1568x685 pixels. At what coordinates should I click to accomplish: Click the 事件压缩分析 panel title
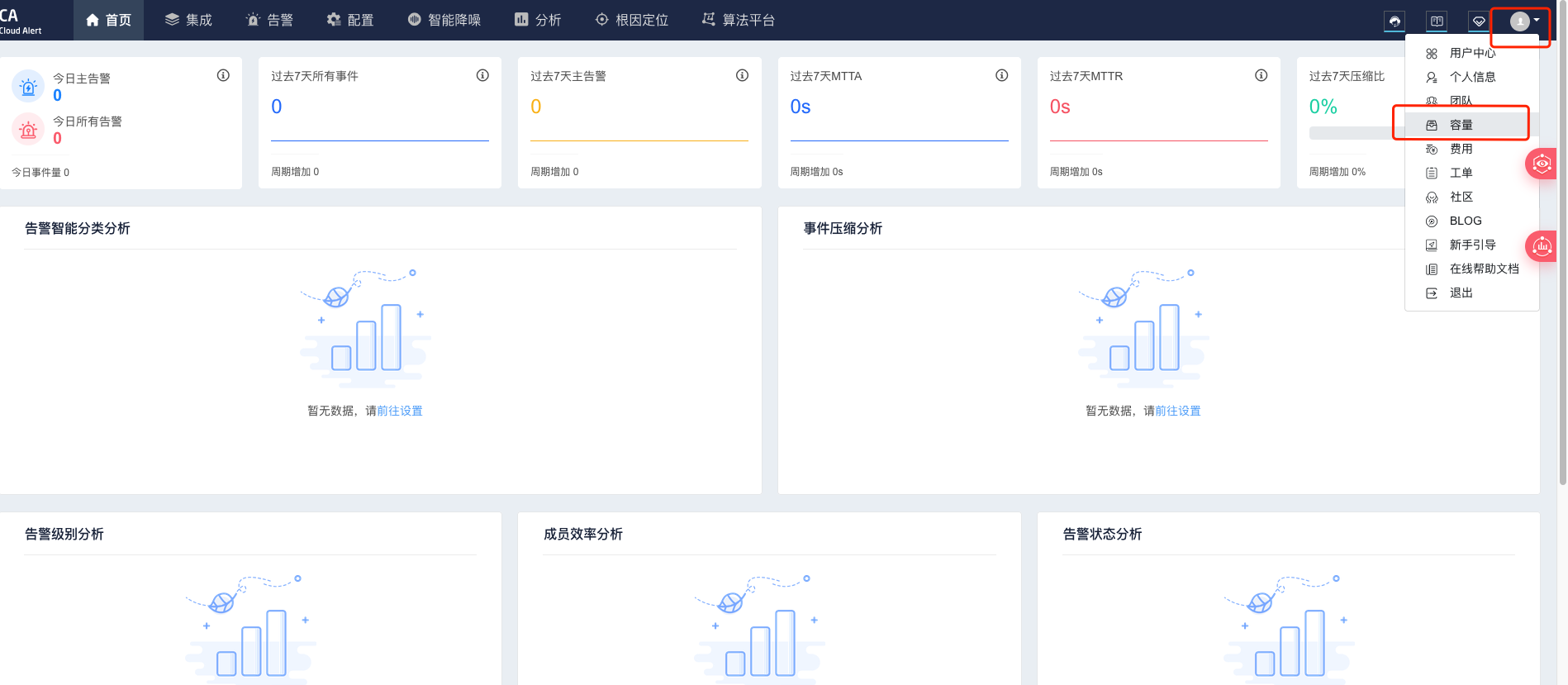[x=843, y=229]
